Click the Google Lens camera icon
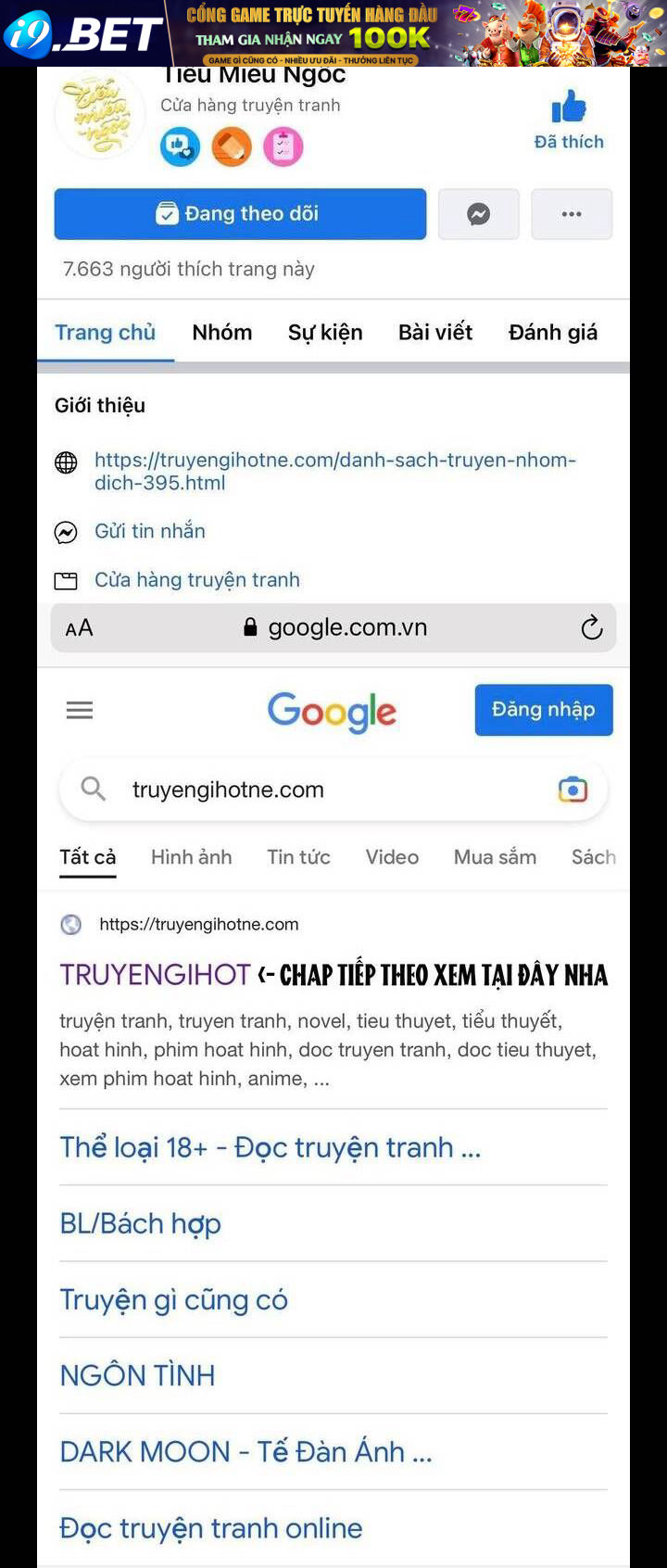Viewport: 667px width, 1568px height. tap(573, 790)
